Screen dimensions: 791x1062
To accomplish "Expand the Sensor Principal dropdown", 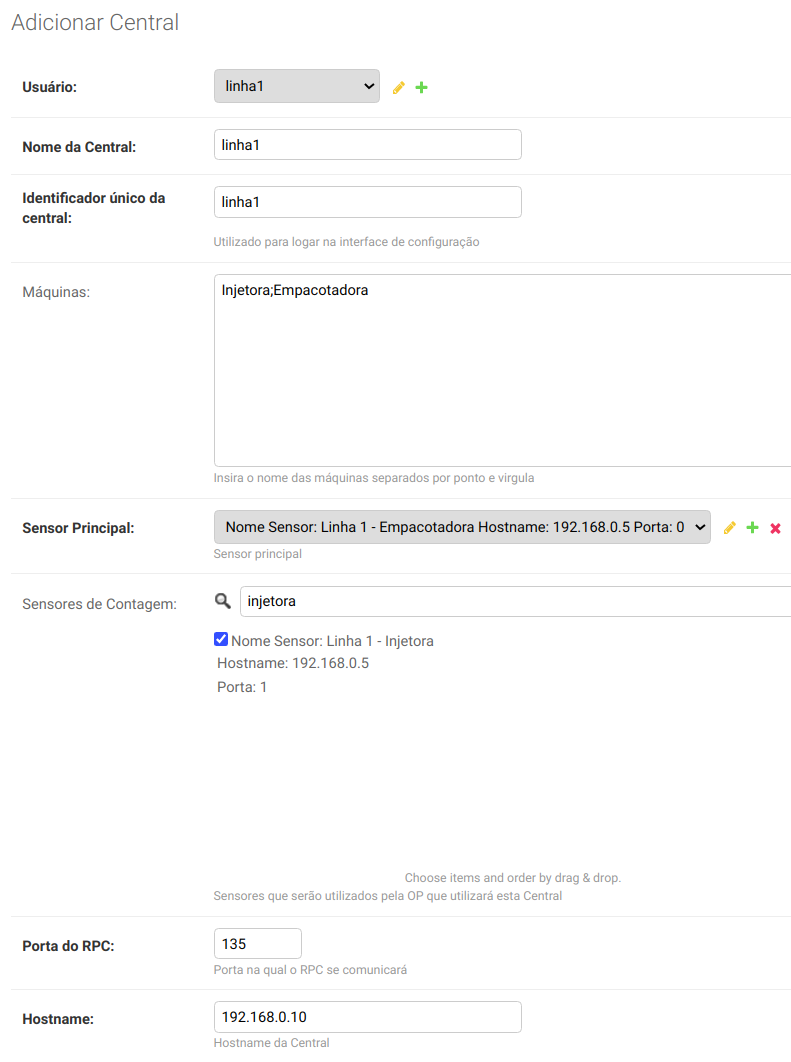I will (x=461, y=527).
